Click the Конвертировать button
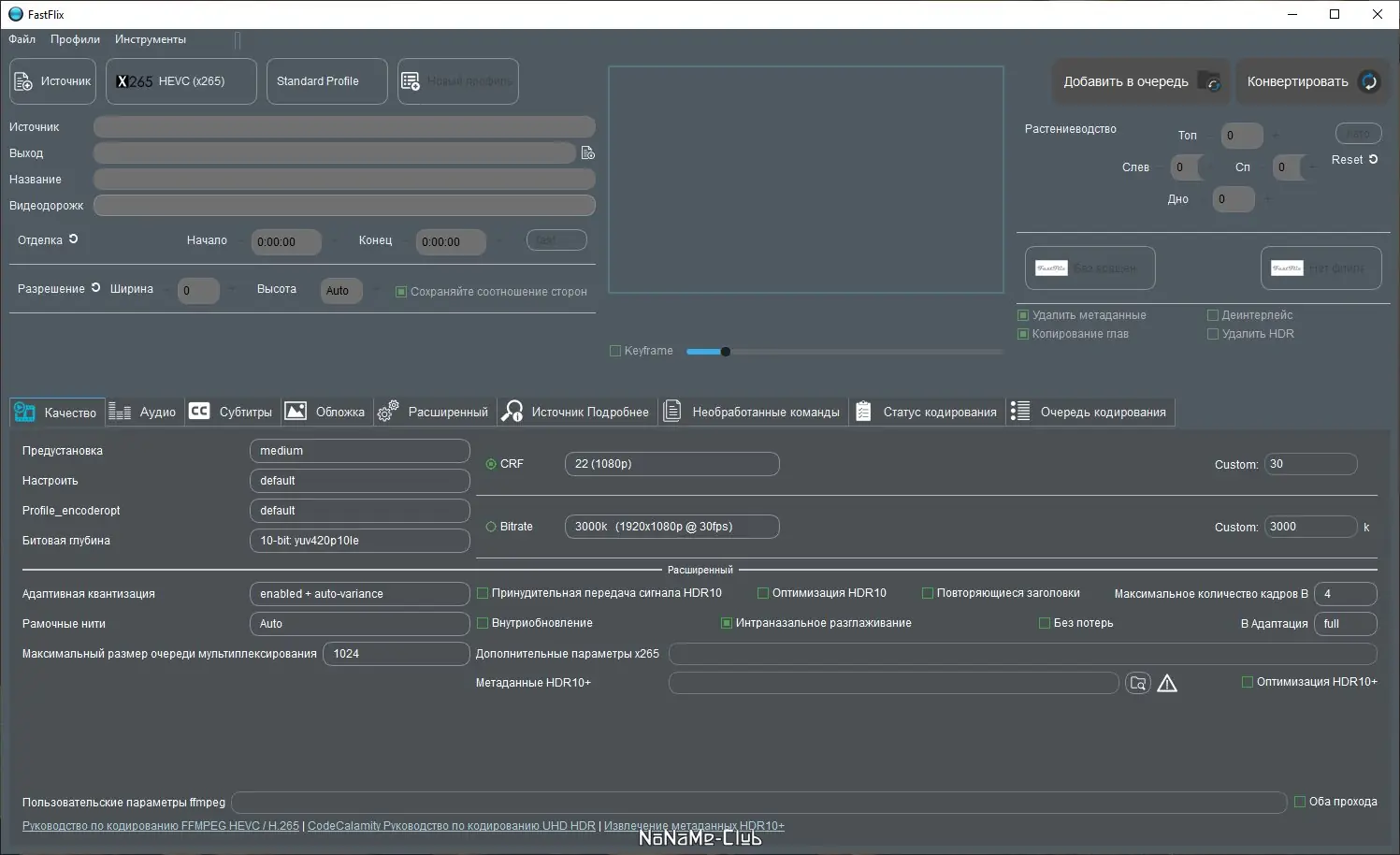The width and height of the screenshot is (1400, 855). pyautogui.click(x=1313, y=81)
